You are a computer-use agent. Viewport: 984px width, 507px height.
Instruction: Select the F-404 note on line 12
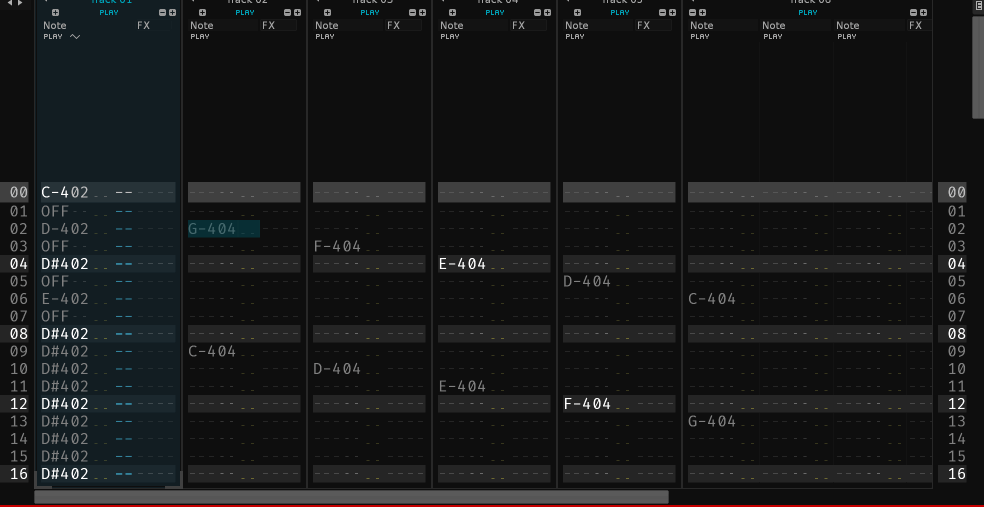pyautogui.click(x=587, y=404)
